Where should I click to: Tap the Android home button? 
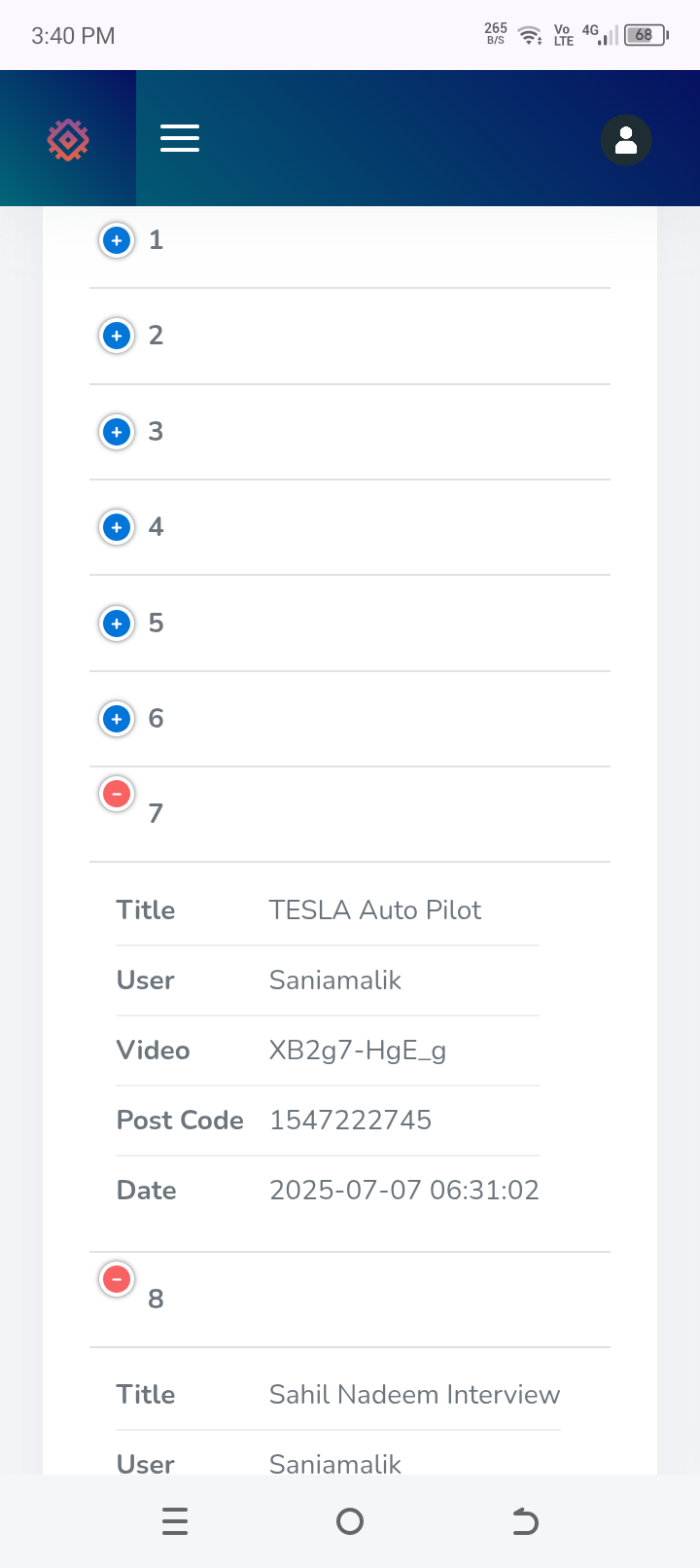pyautogui.click(x=350, y=1521)
